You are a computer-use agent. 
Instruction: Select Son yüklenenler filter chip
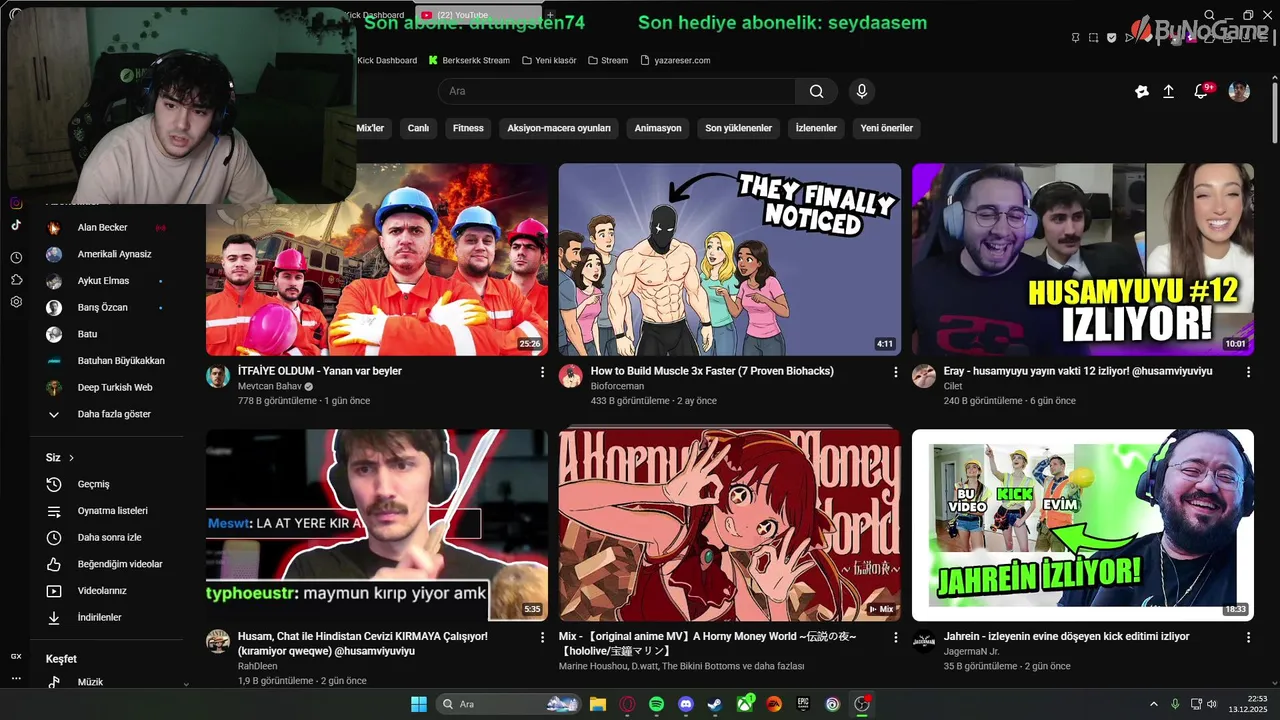pos(739,128)
